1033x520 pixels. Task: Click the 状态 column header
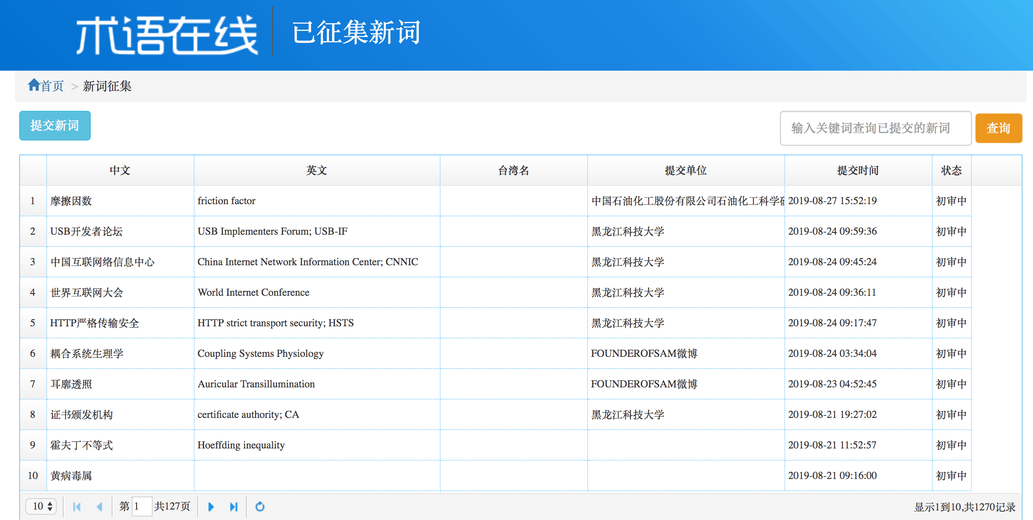[x=951, y=170]
